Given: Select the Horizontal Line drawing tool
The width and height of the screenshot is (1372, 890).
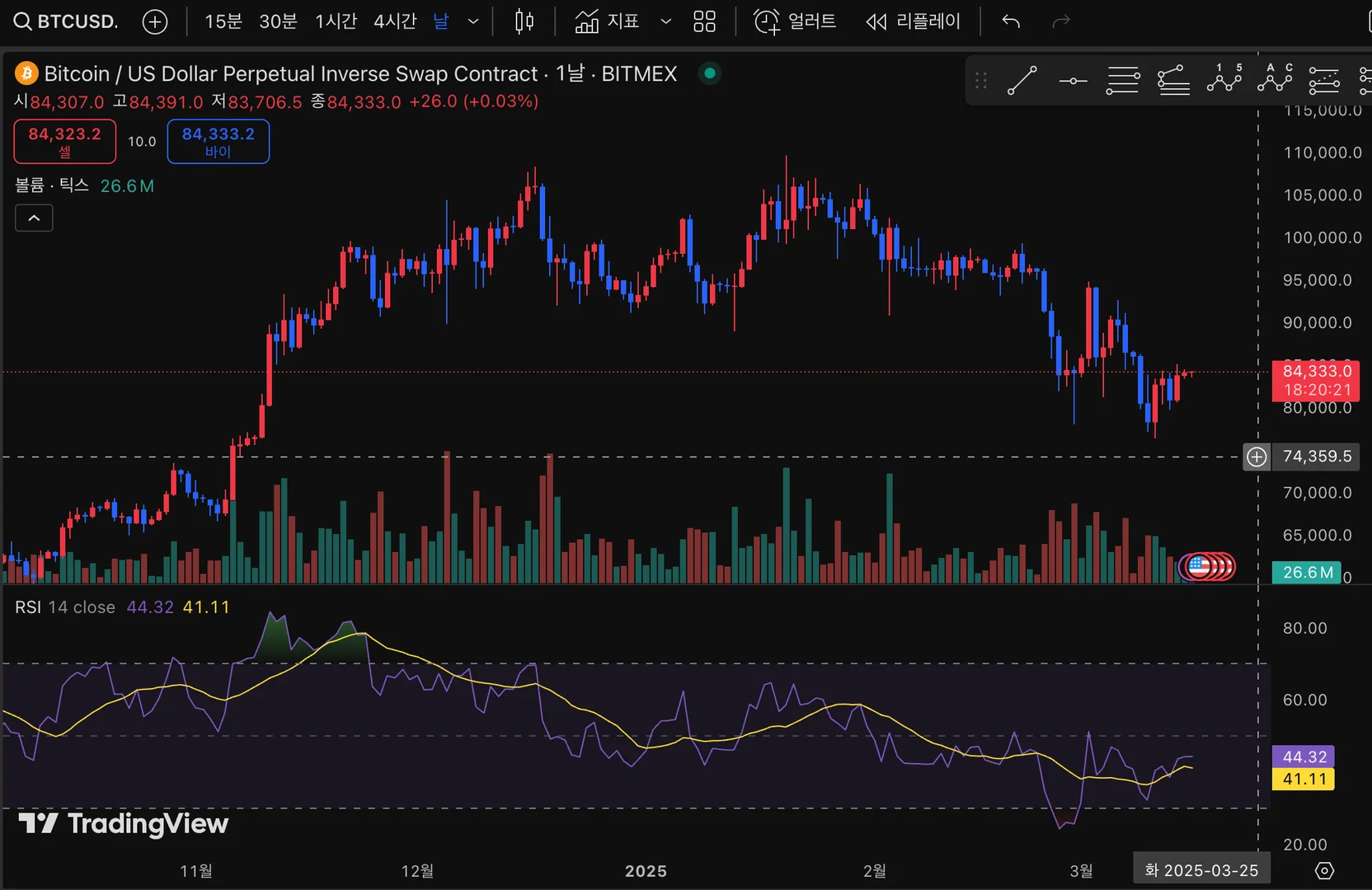Looking at the screenshot, I should (x=1073, y=81).
